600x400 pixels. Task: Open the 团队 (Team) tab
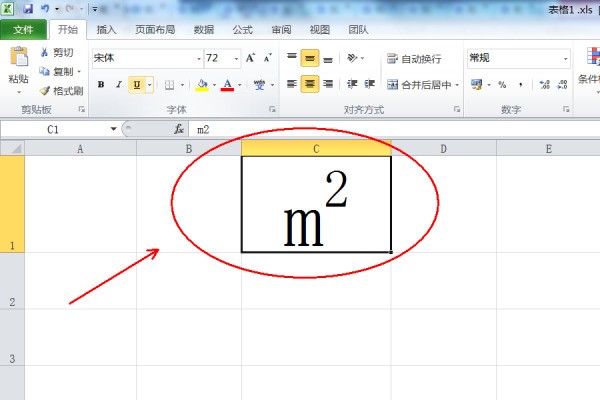tap(359, 29)
